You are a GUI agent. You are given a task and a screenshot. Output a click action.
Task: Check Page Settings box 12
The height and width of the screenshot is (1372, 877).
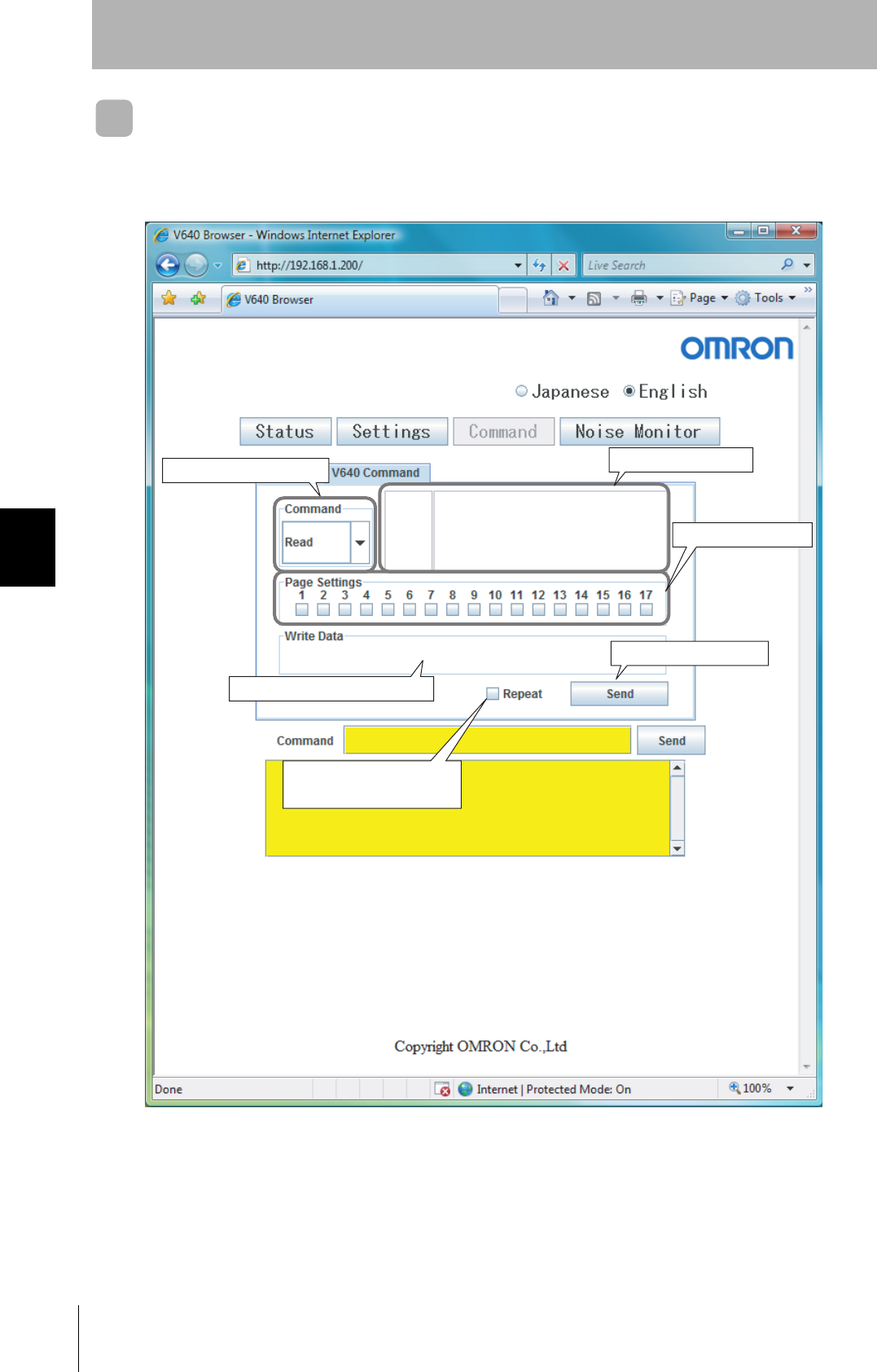click(538, 609)
